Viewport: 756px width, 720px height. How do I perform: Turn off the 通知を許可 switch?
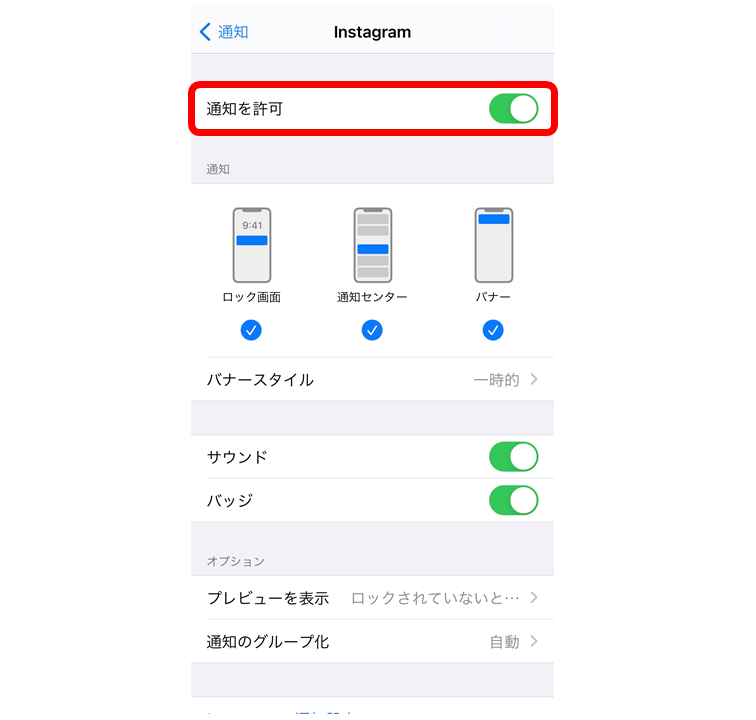[513, 109]
